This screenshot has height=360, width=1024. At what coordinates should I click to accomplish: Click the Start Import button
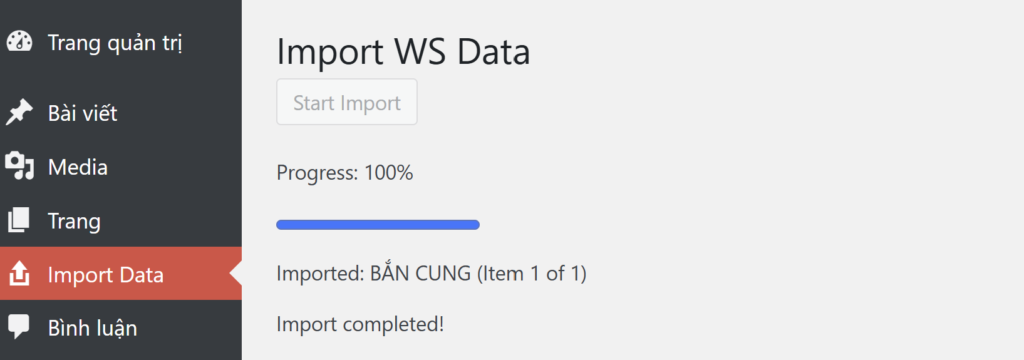point(347,102)
